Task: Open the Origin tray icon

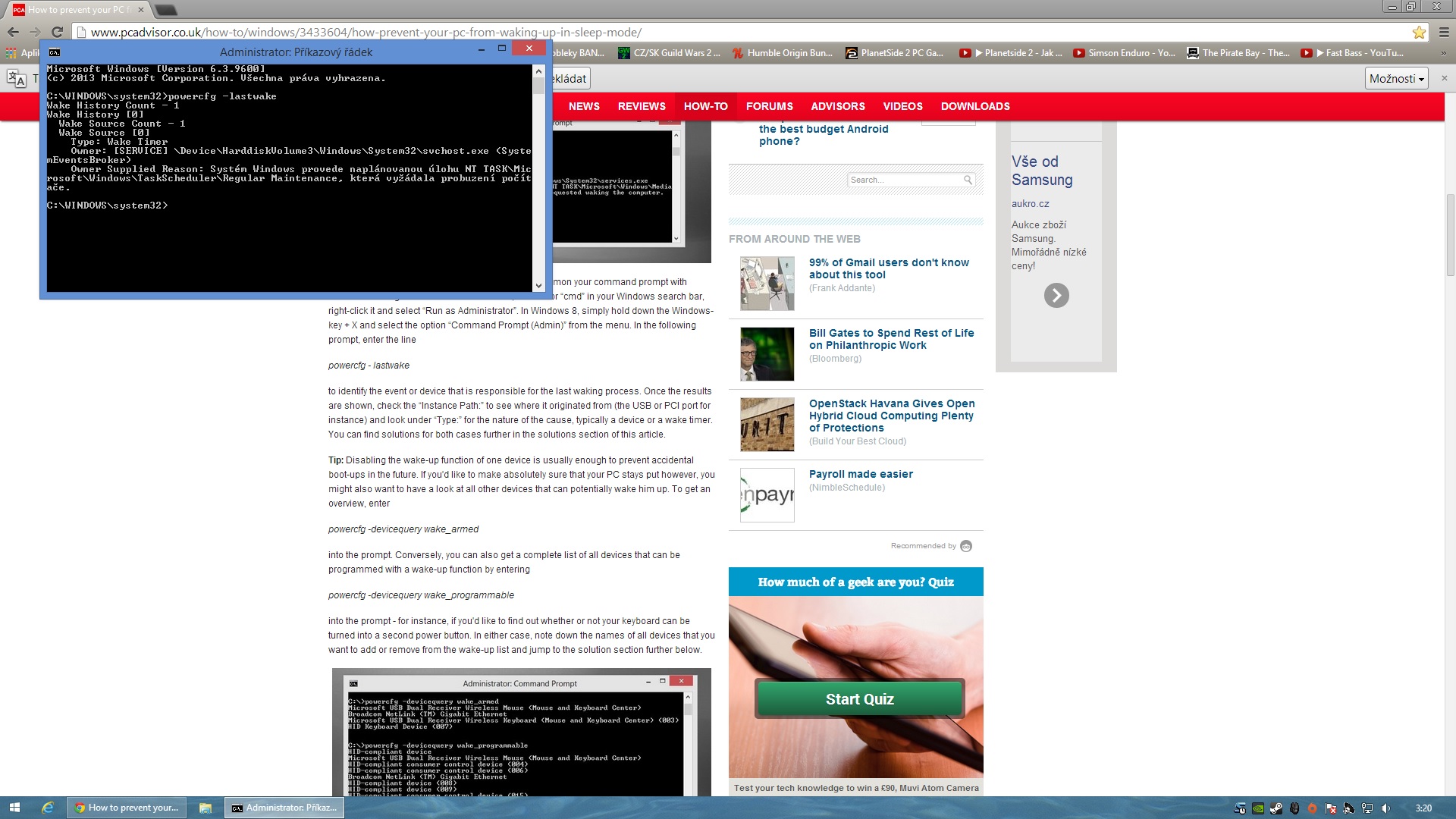Action: (x=1313, y=808)
